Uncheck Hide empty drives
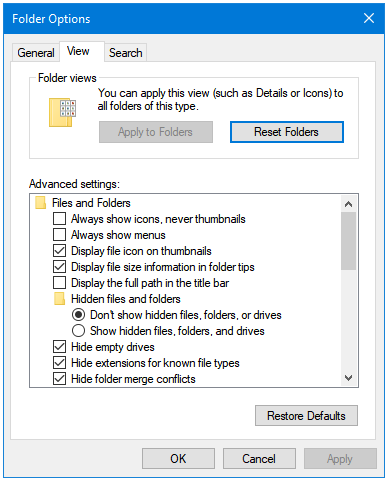 click(59, 347)
